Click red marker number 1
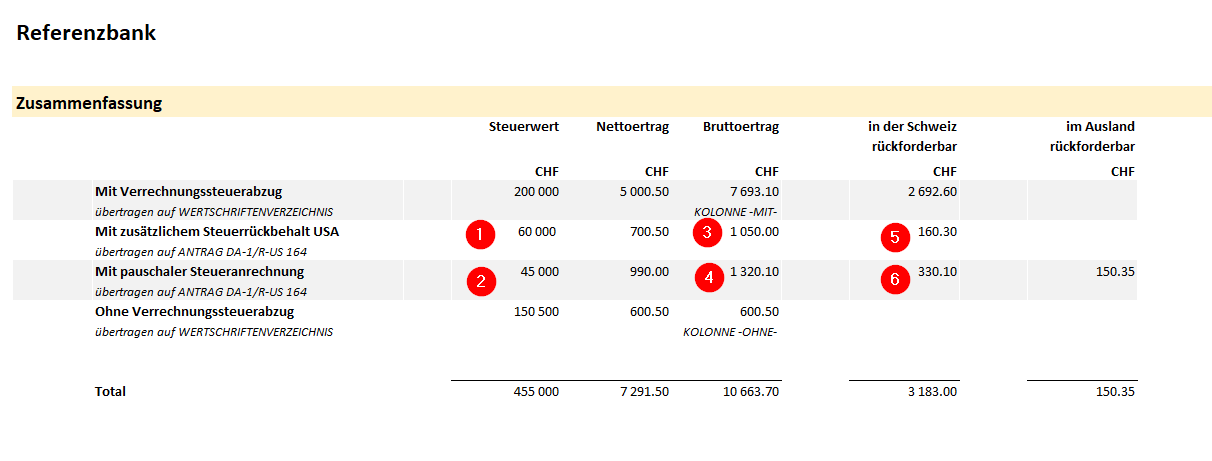1212x461 pixels. [x=481, y=236]
